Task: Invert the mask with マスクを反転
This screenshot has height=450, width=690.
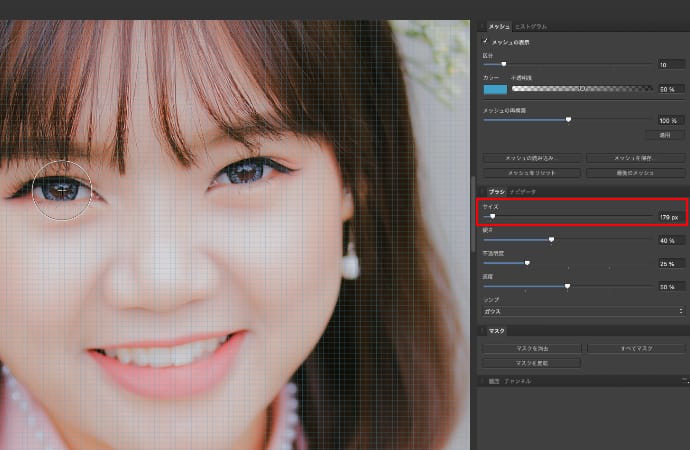Action: (532, 363)
